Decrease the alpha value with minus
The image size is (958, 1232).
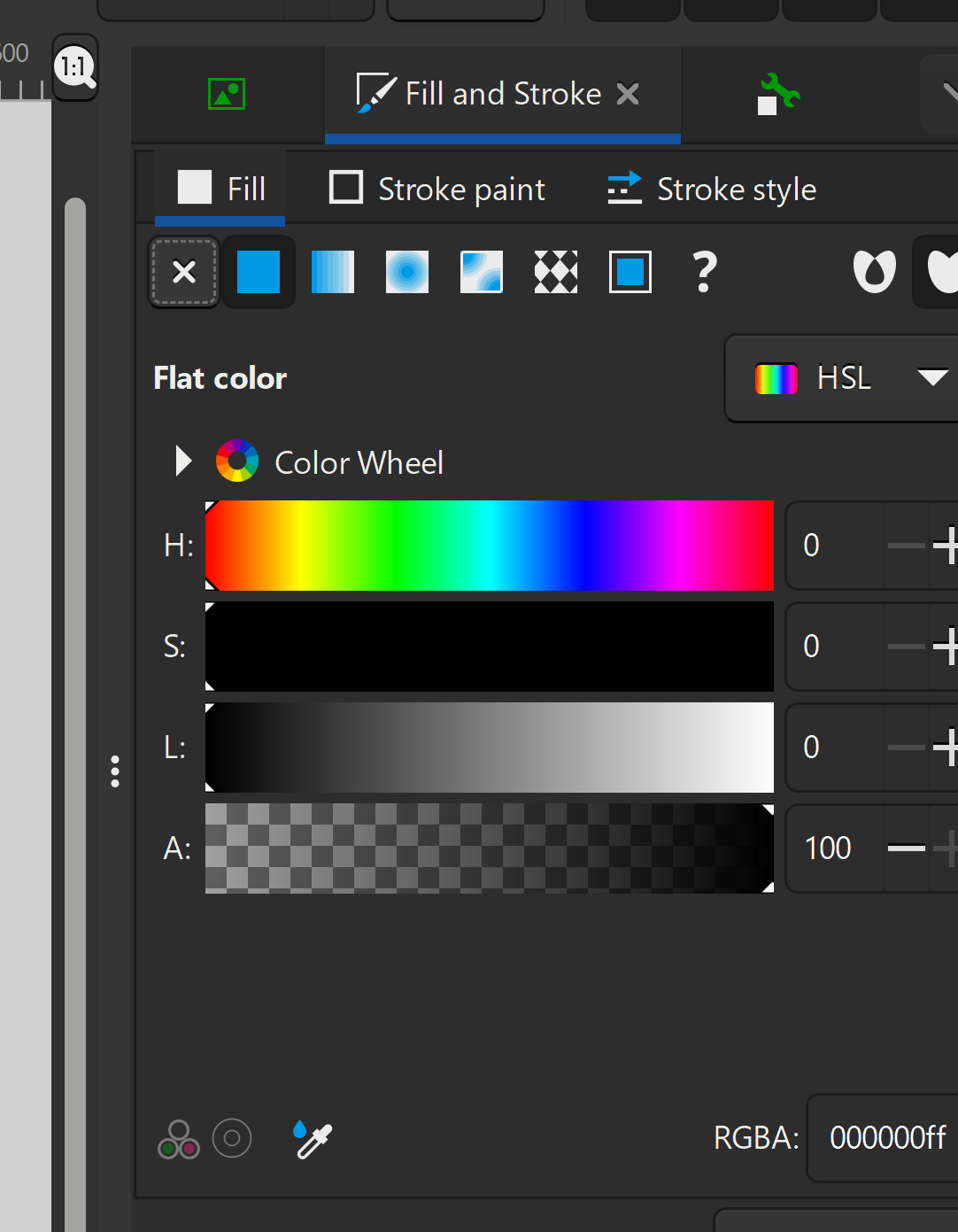pos(905,848)
